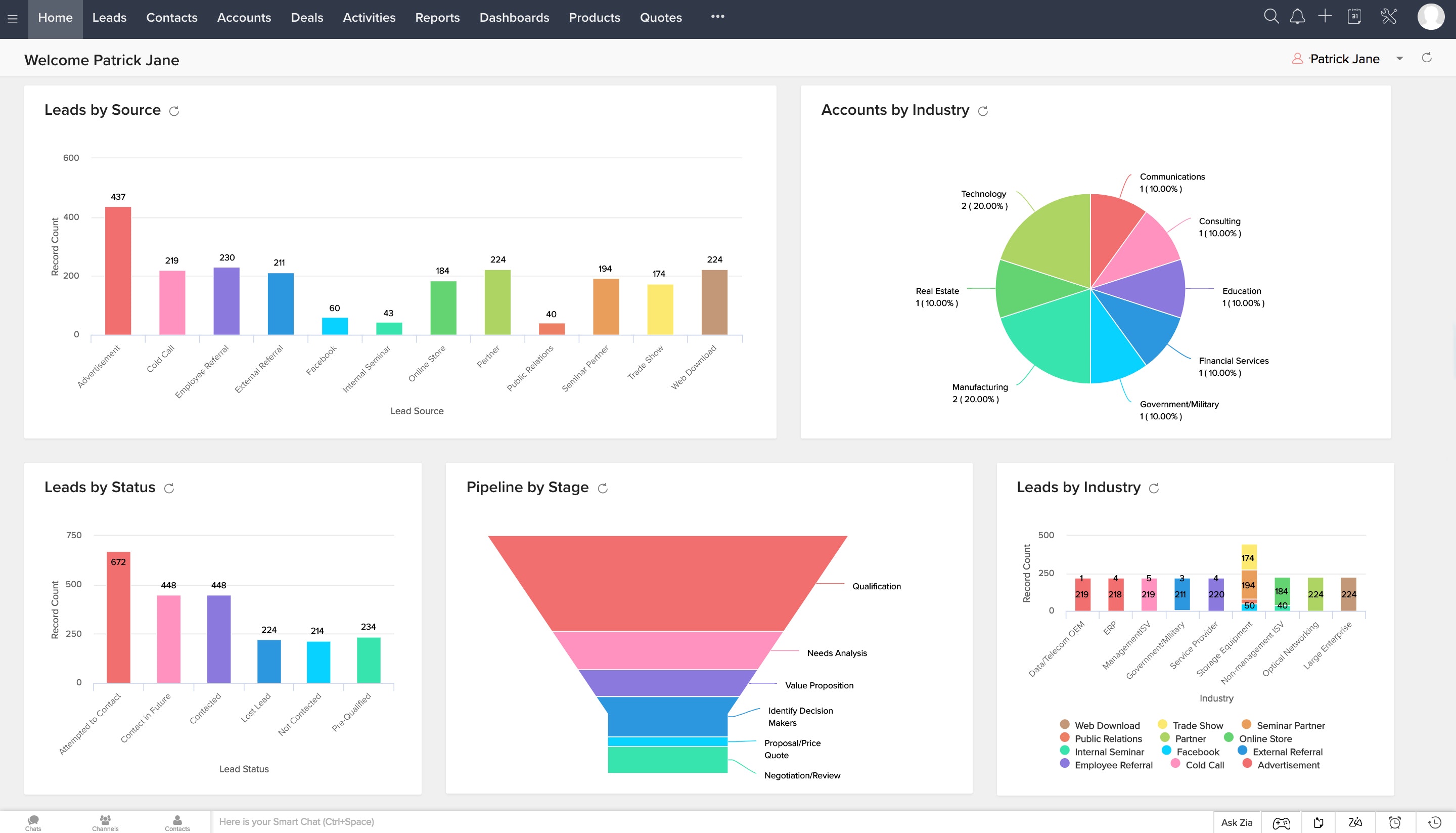The image size is (1456, 833).
Task: Click the Activities navigation item
Action: point(369,17)
